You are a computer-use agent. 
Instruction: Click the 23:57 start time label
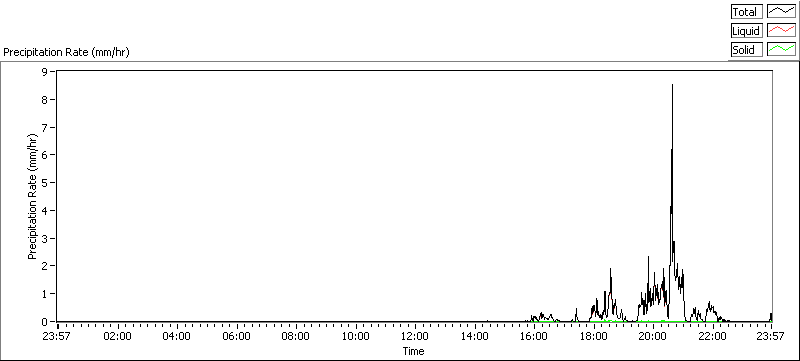pos(57,337)
